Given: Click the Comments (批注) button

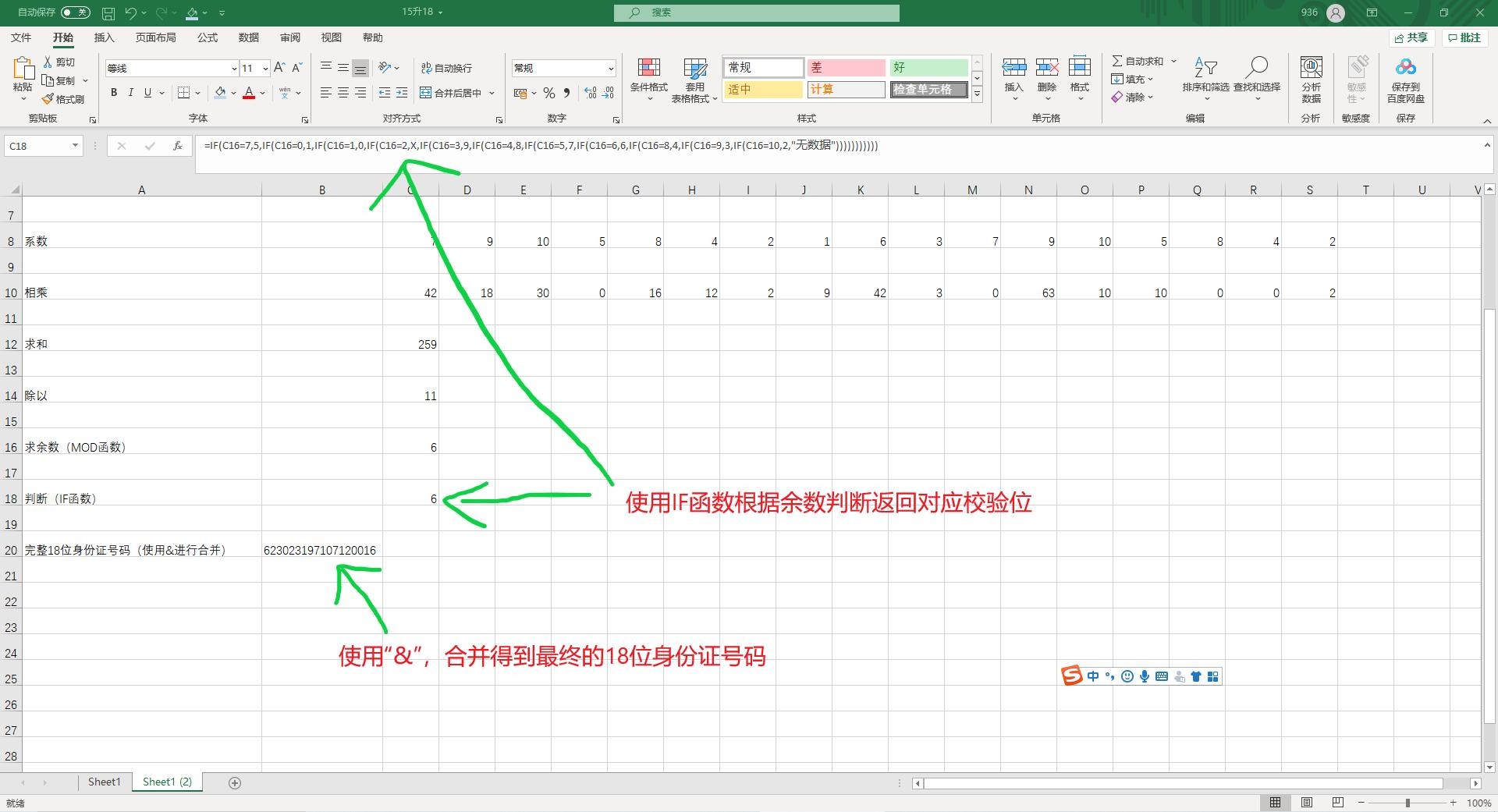Looking at the screenshot, I should click(x=1464, y=37).
